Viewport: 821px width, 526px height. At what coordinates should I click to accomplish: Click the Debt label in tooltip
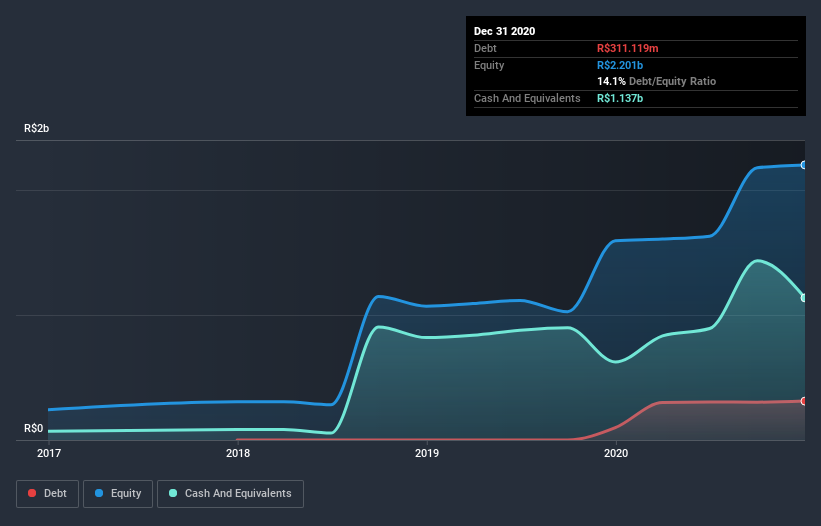click(x=485, y=48)
